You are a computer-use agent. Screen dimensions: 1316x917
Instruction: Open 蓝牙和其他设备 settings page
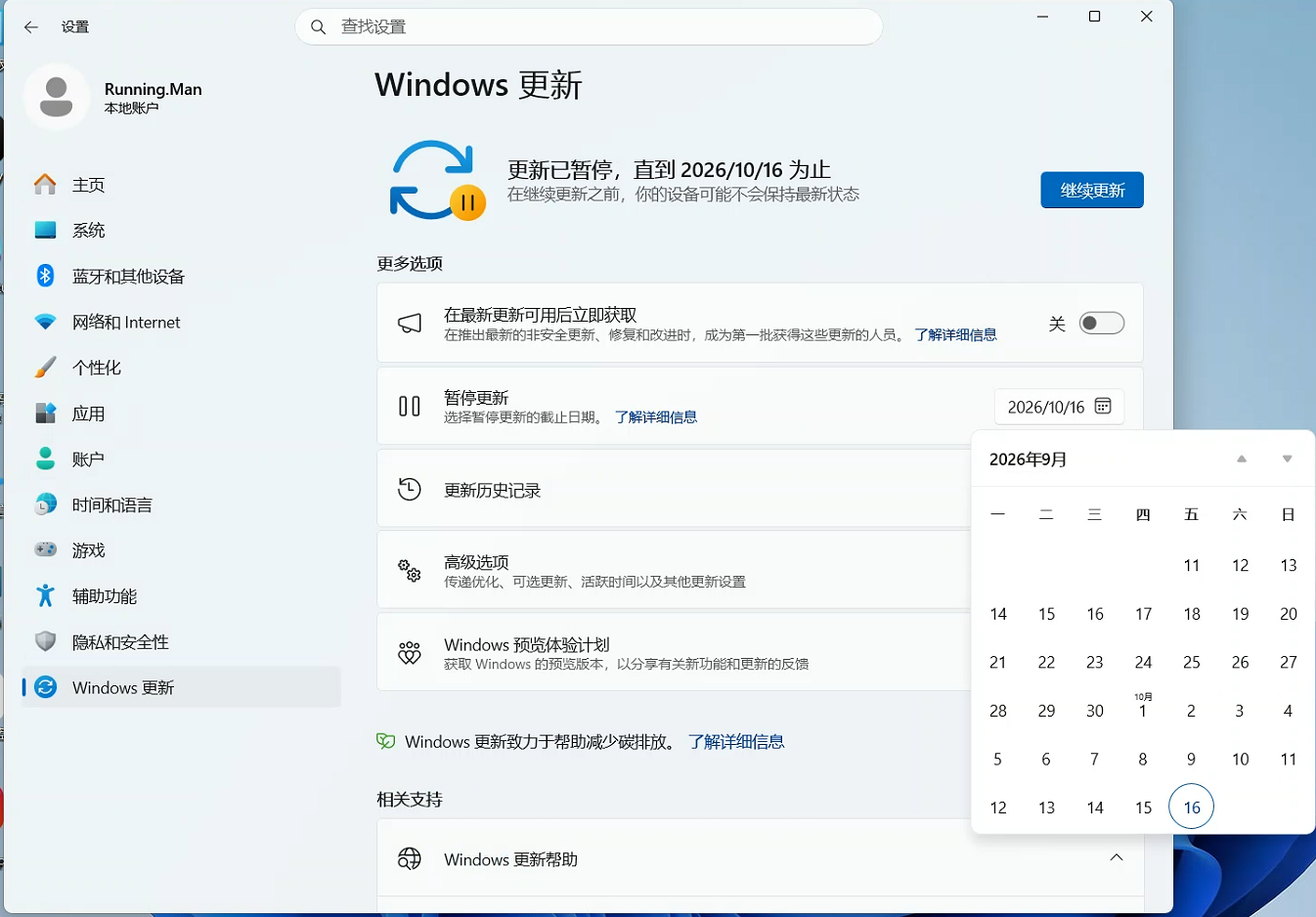coord(181,277)
